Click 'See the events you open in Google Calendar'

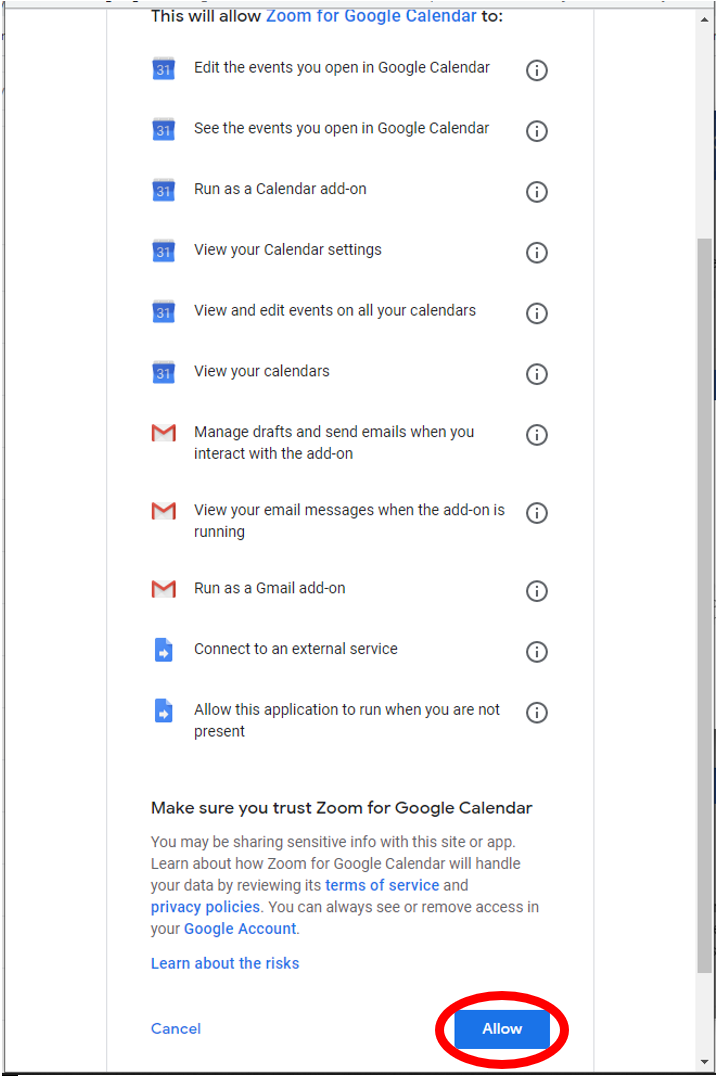(341, 128)
